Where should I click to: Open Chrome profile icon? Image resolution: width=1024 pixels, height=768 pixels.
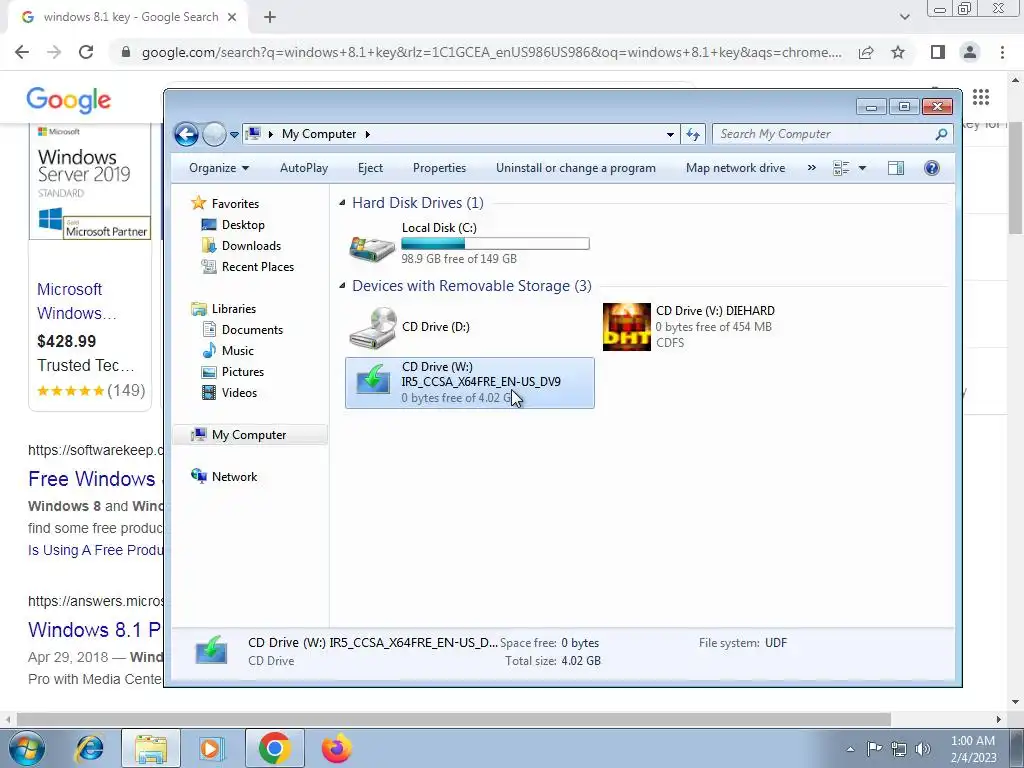[x=970, y=52]
